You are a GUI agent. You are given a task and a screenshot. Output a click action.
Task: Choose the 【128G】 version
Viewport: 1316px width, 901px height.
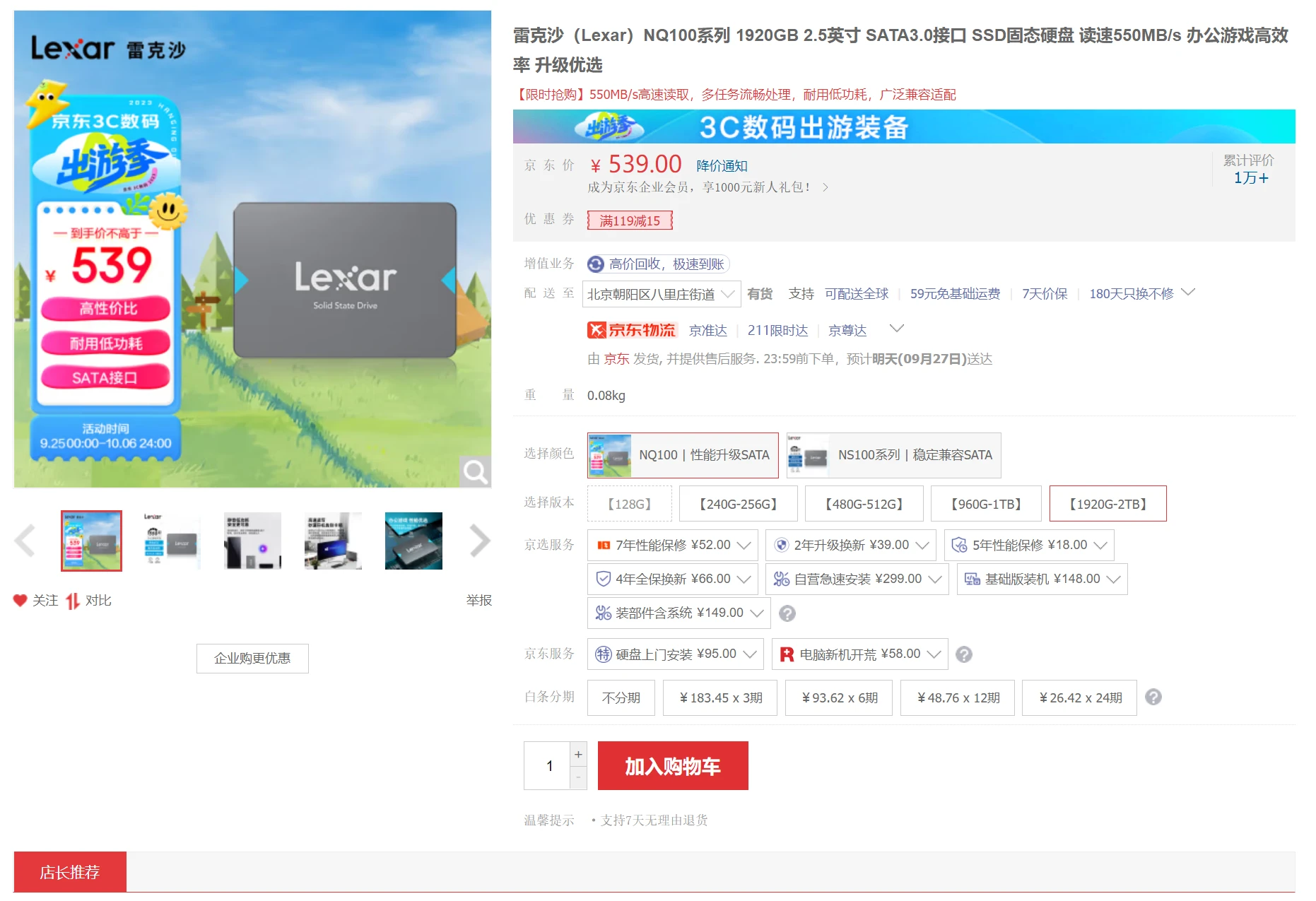629,504
